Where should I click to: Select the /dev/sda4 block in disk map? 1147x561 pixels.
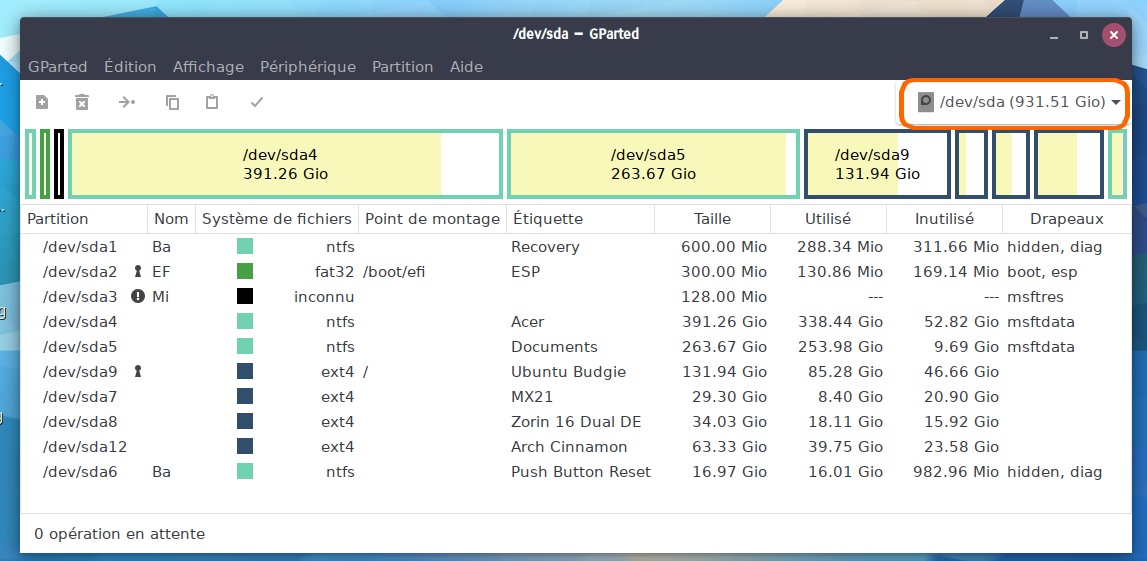tap(285, 164)
